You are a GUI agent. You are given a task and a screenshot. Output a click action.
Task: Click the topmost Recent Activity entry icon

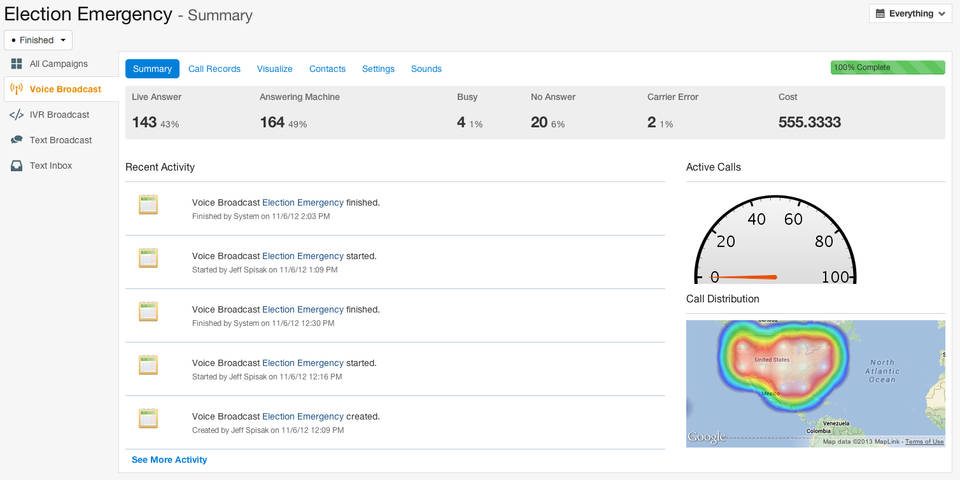pos(148,205)
